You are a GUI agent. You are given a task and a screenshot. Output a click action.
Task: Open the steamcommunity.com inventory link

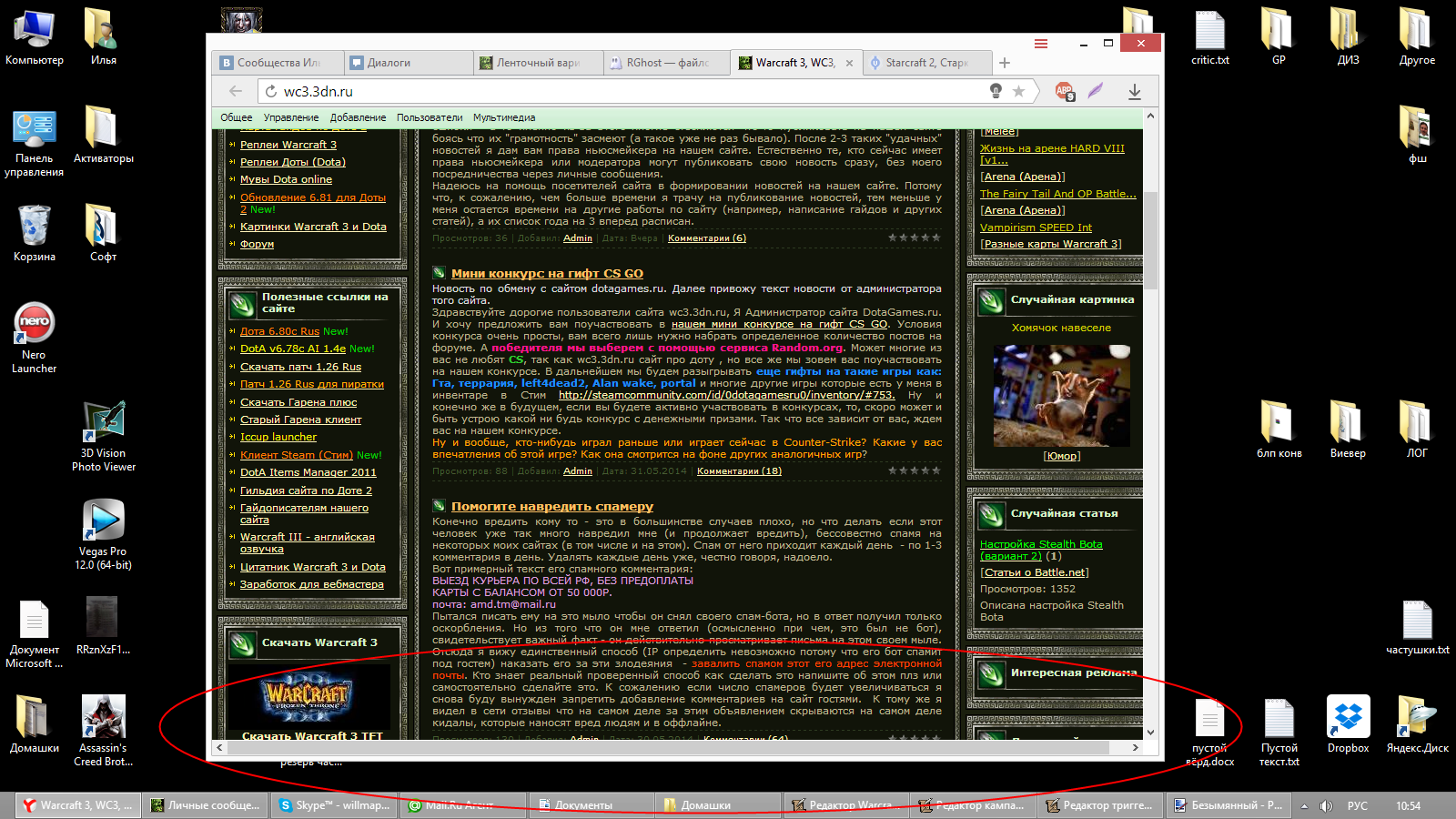tap(726, 395)
